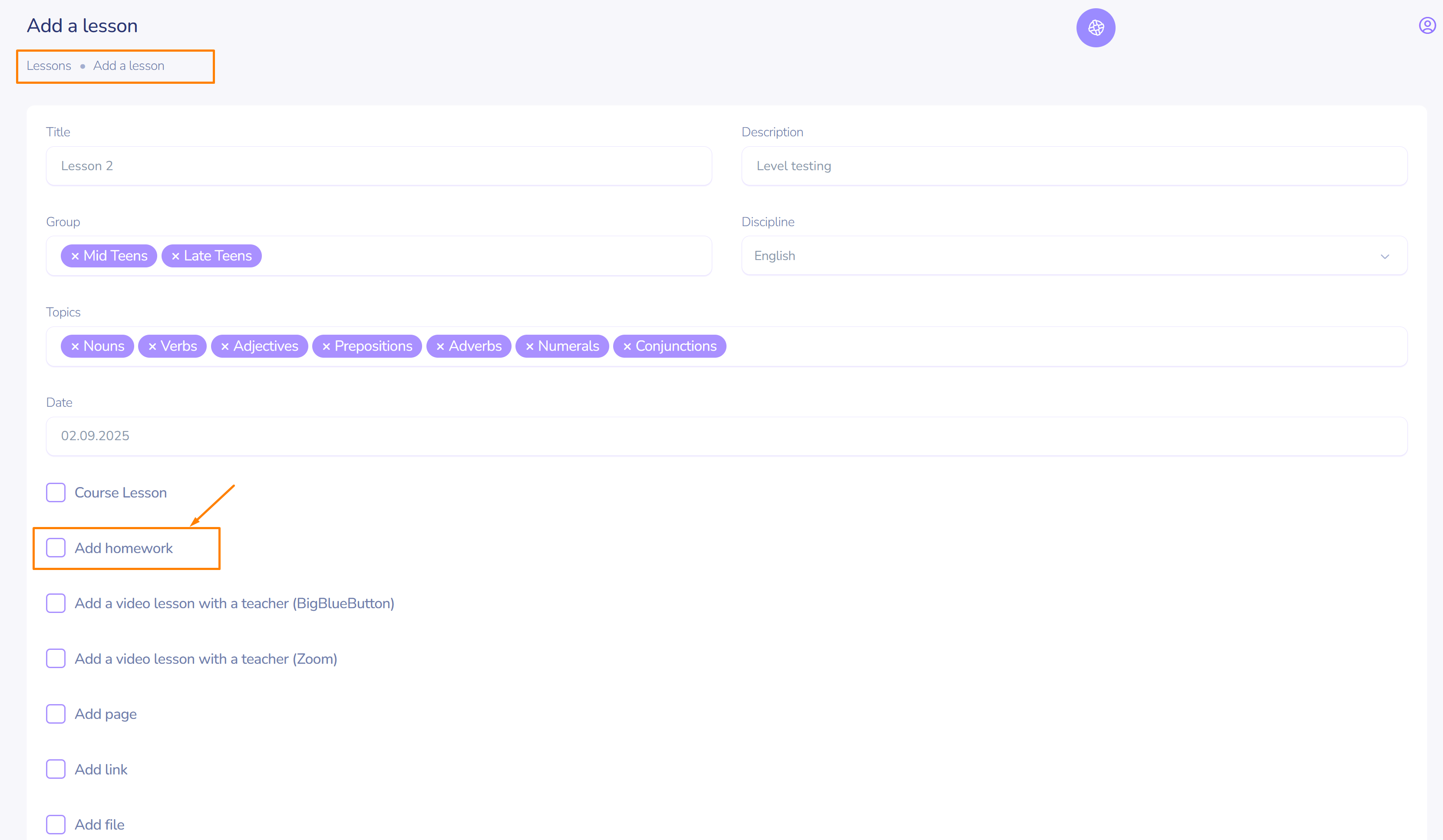Check the Add homework checkbox

point(56,548)
